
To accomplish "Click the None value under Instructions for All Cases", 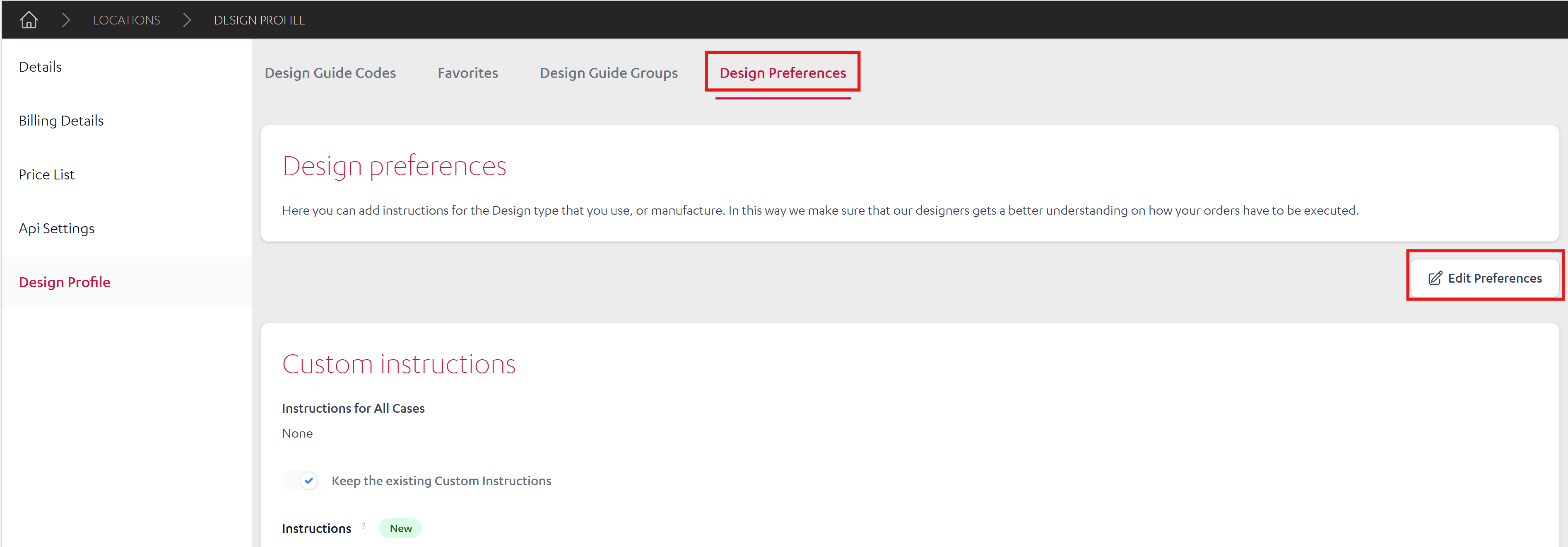I will pos(297,433).
